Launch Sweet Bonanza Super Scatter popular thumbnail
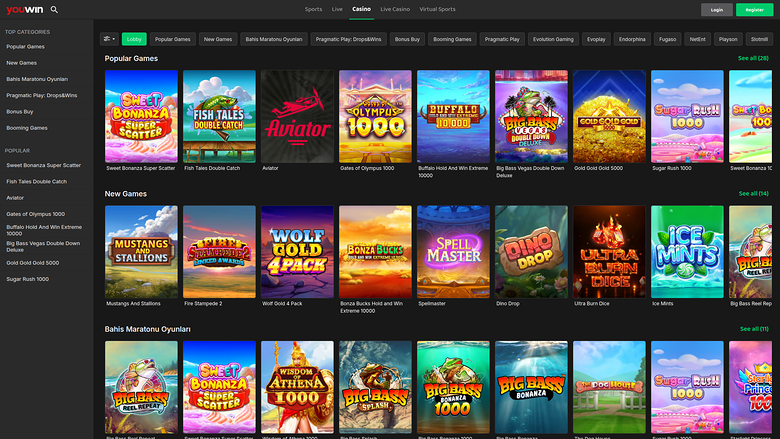The height and width of the screenshot is (439, 780). point(141,116)
